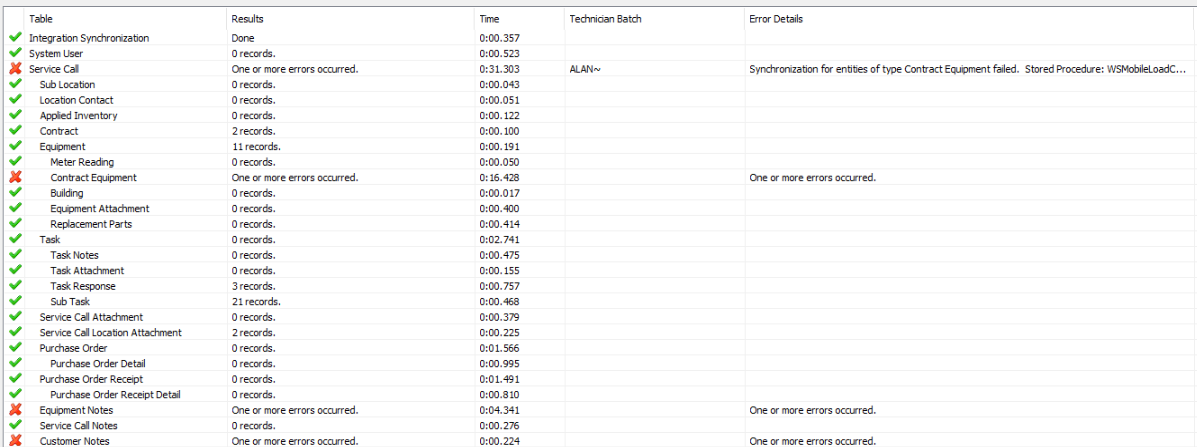Click the red error icon beside Service Call
1197x447 pixels.
(14, 69)
